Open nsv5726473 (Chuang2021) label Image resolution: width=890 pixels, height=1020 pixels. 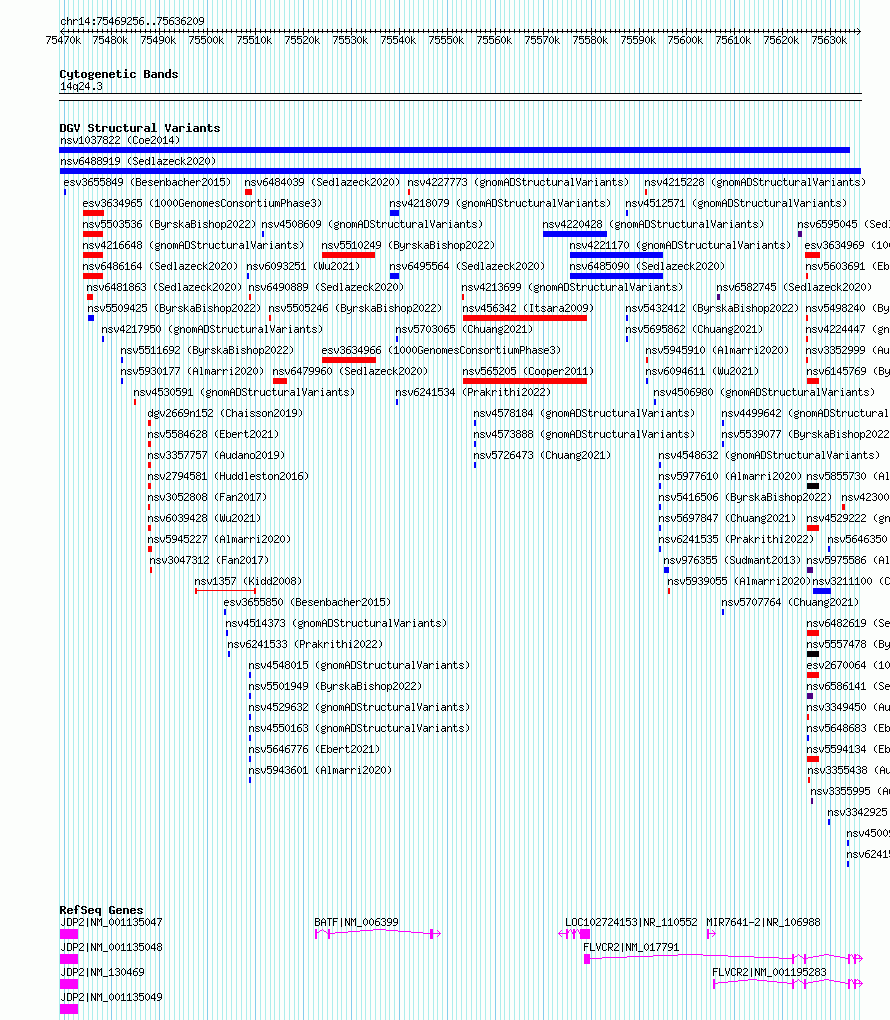[542, 455]
